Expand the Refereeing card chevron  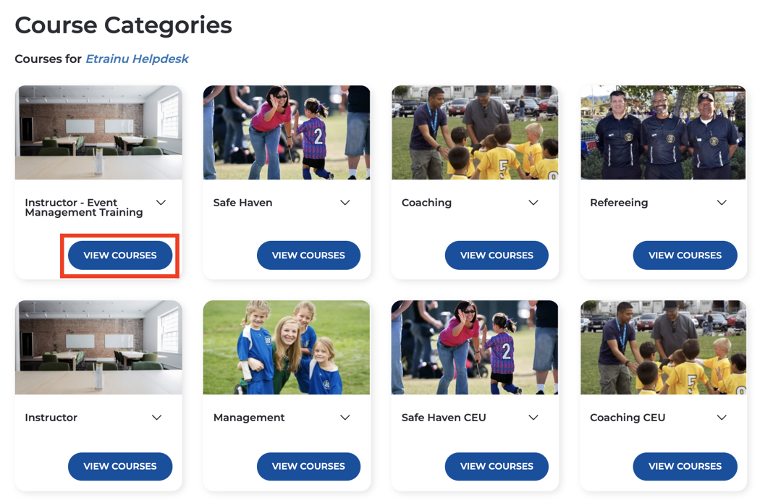pyautogui.click(x=722, y=203)
